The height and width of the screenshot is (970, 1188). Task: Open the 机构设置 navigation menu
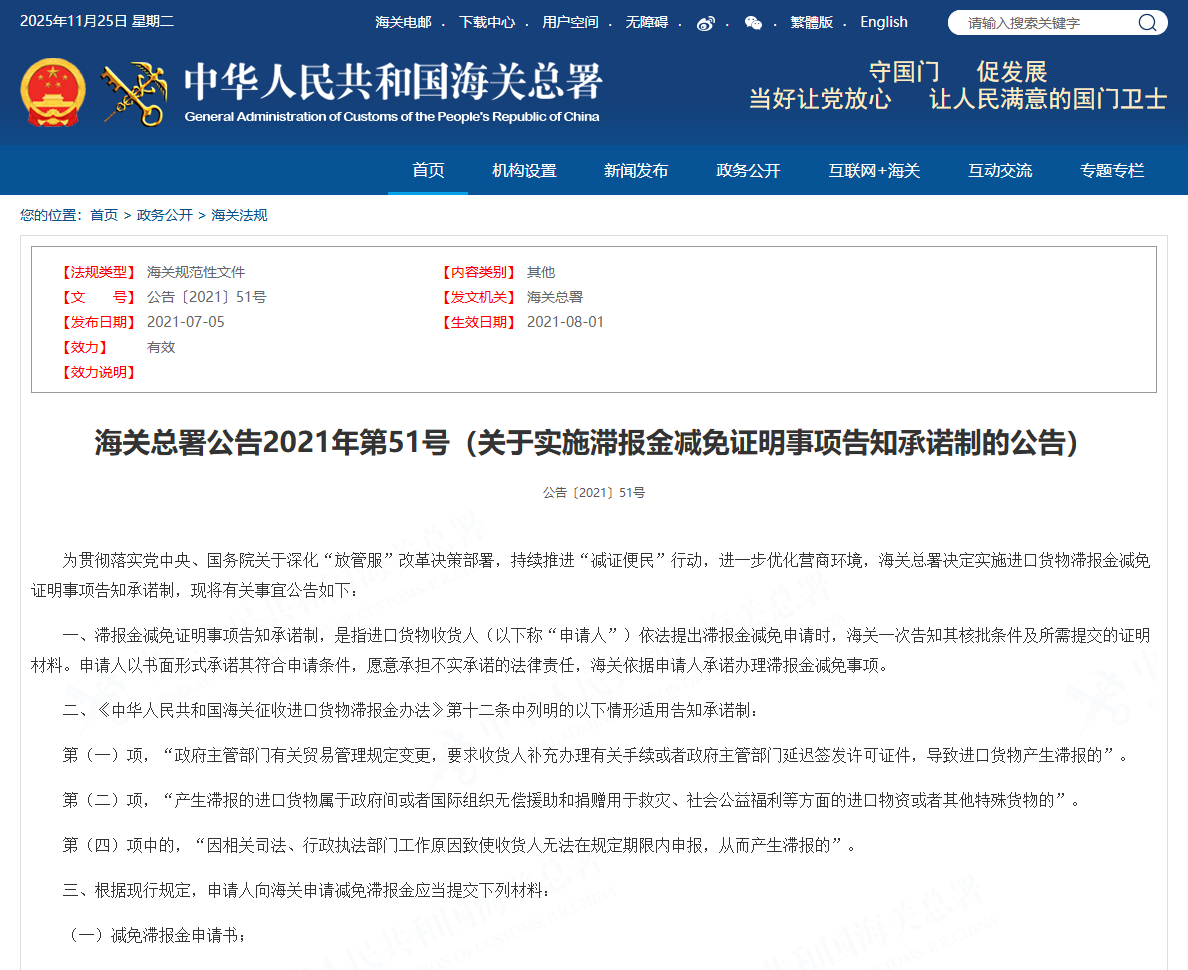pyautogui.click(x=524, y=171)
